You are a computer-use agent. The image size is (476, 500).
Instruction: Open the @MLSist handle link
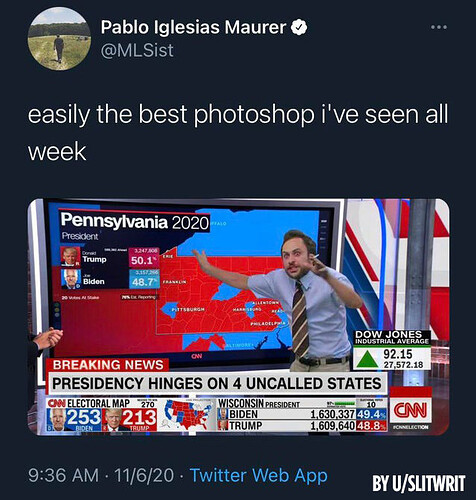[137, 50]
